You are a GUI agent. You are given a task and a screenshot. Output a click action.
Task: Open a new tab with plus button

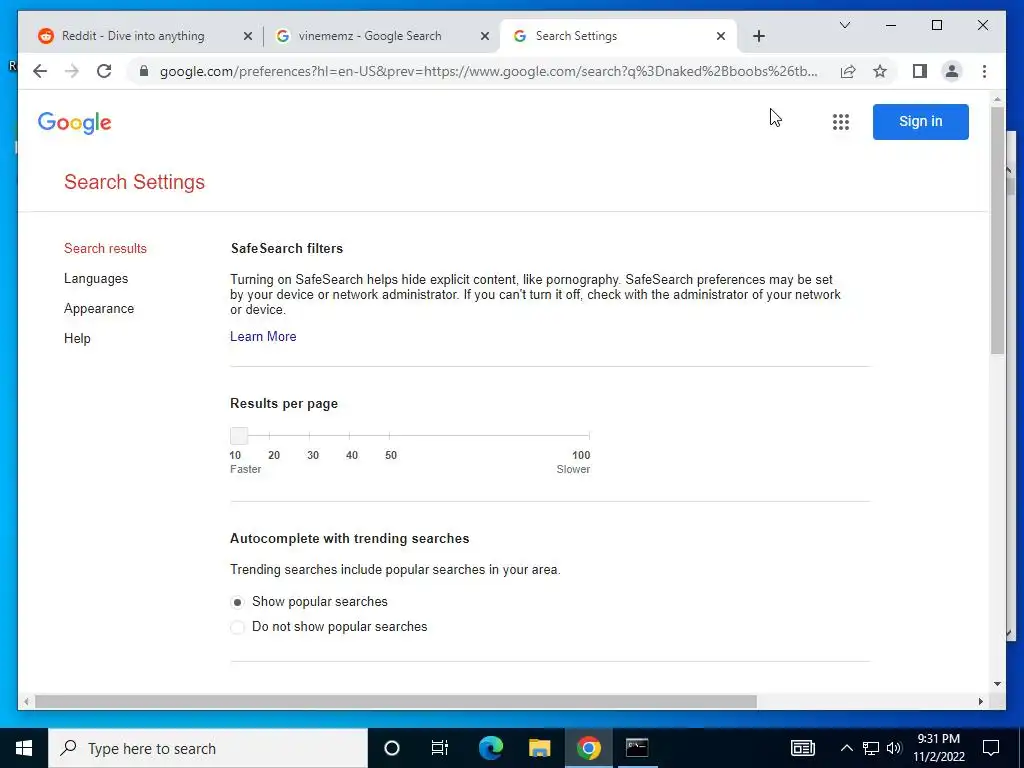click(x=758, y=36)
